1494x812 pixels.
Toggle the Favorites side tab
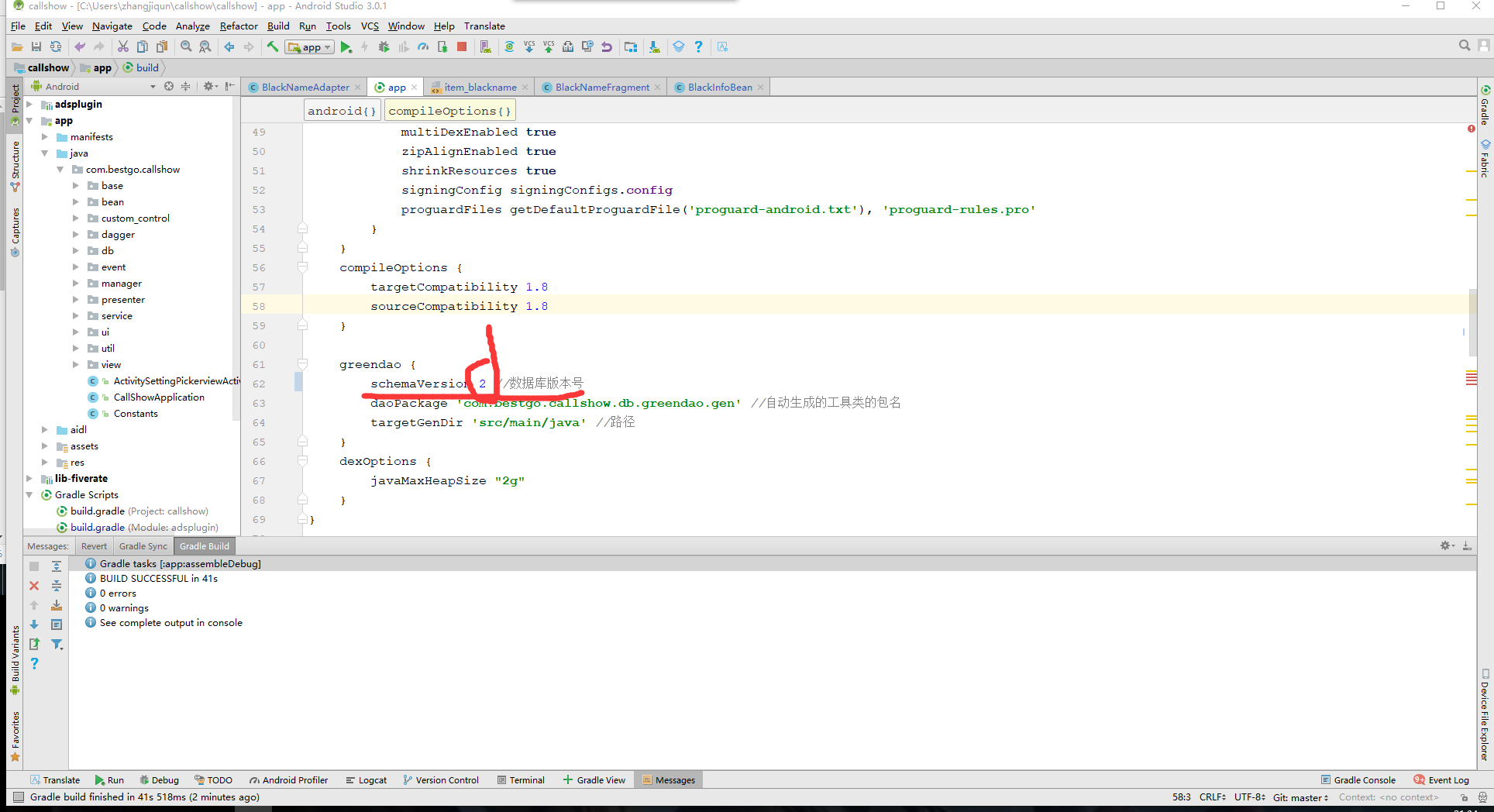15,735
